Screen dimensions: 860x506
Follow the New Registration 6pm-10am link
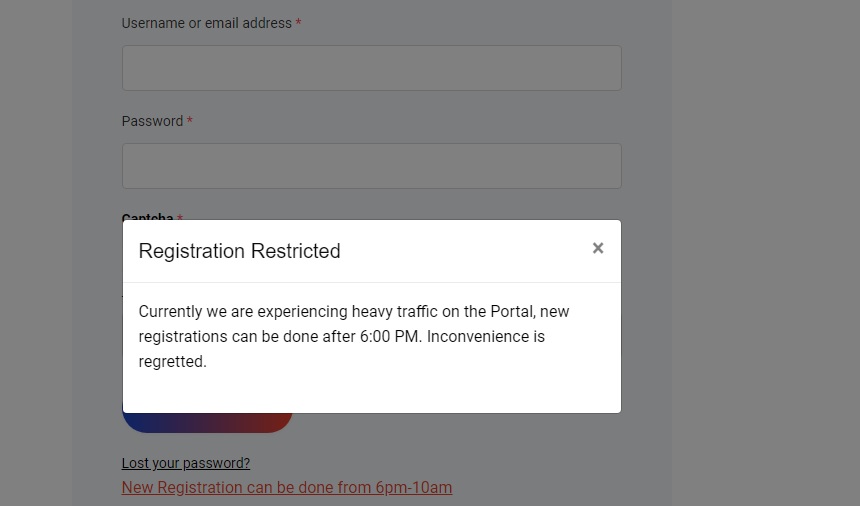(287, 487)
